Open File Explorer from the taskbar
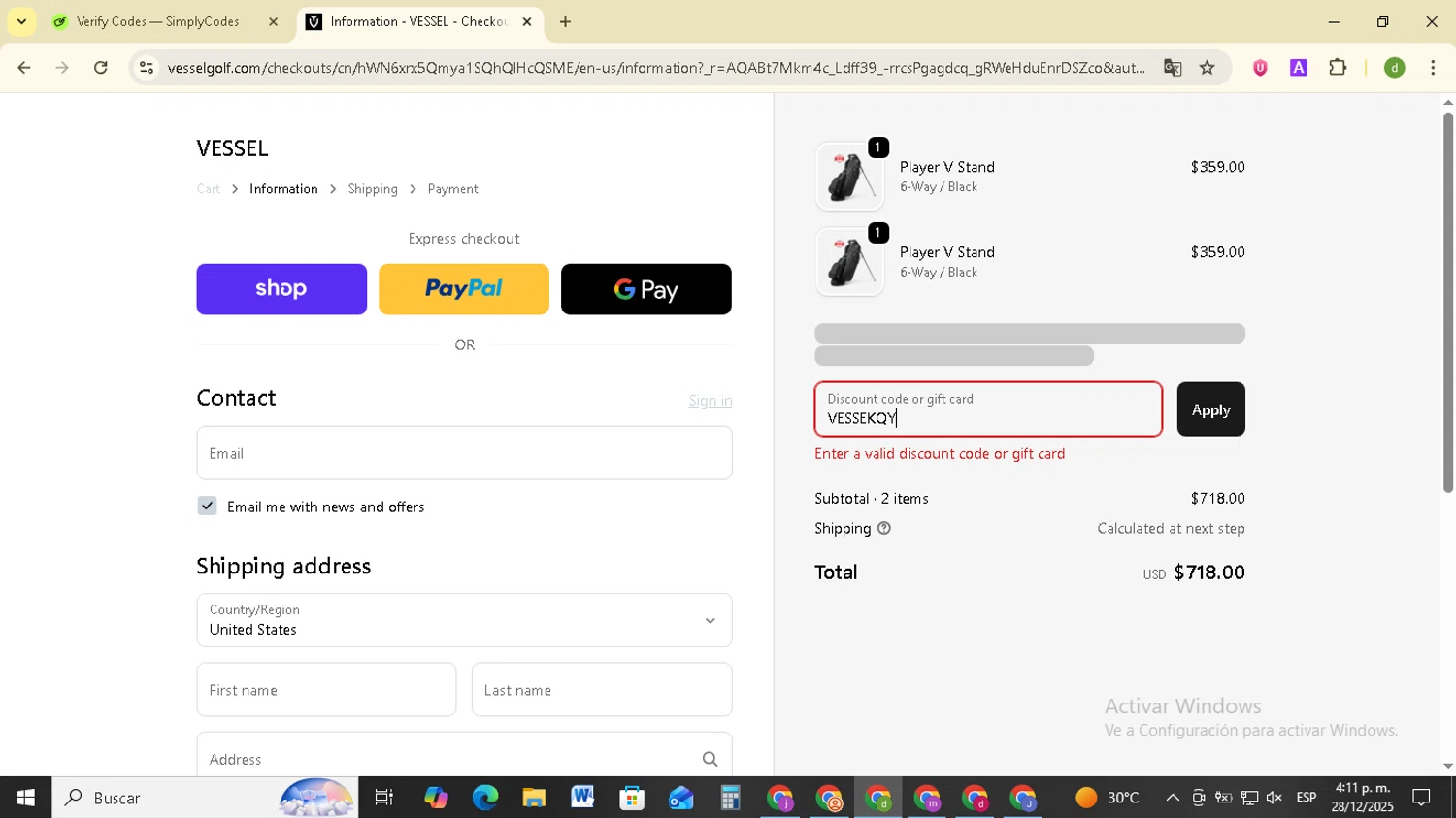The height and width of the screenshot is (818, 1456). click(x=534, y=798)
